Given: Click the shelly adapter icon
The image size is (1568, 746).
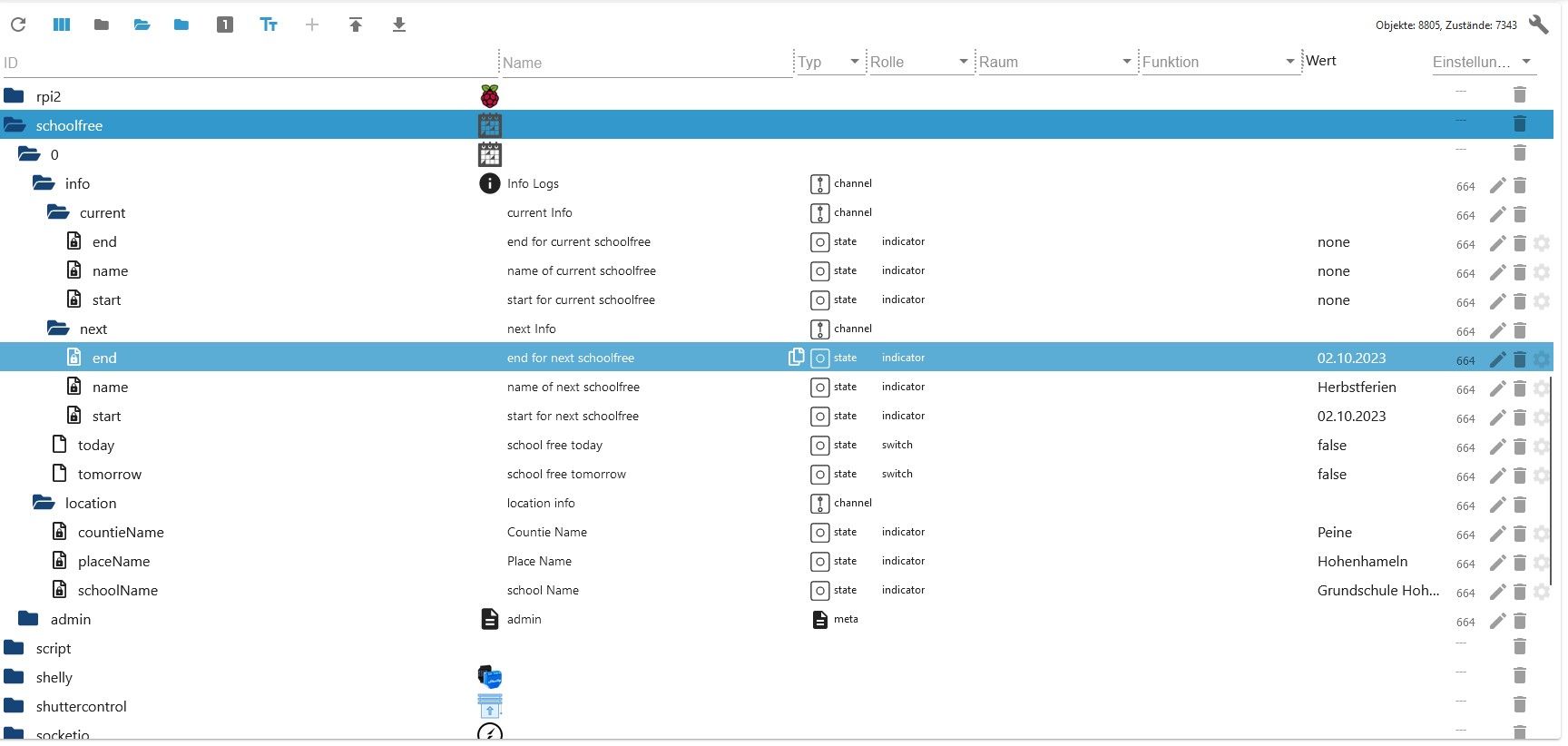Looking at the screenshot, I should [490, 677].
